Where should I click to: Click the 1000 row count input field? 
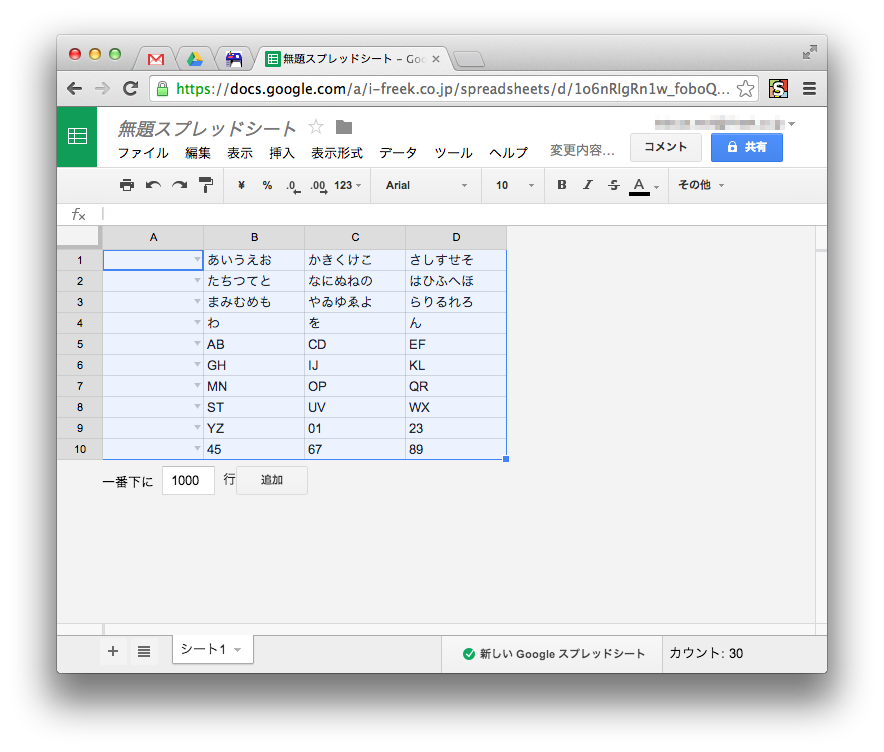(188, 480)
